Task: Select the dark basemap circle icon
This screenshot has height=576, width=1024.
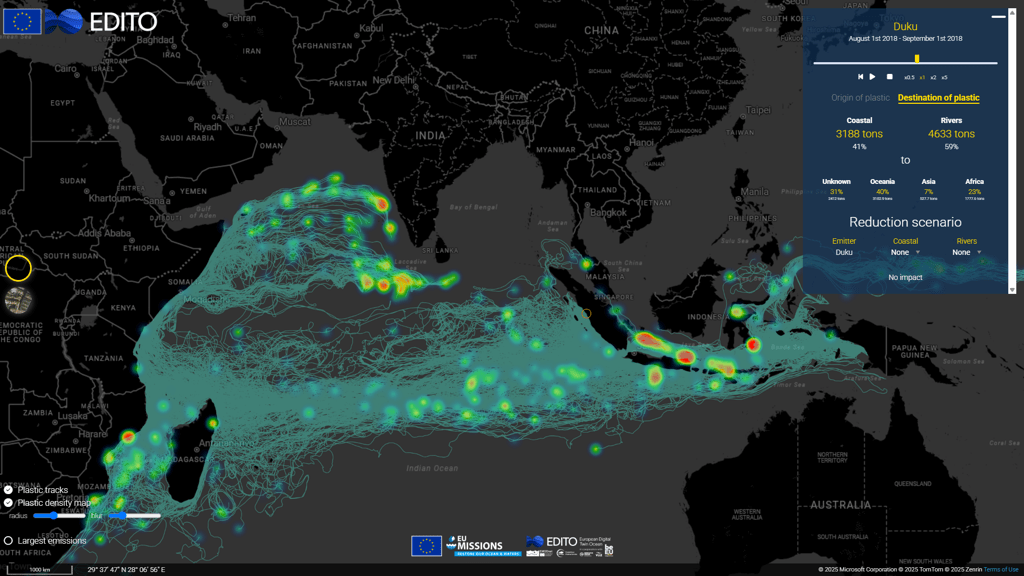Action: (x=18, y=268)
